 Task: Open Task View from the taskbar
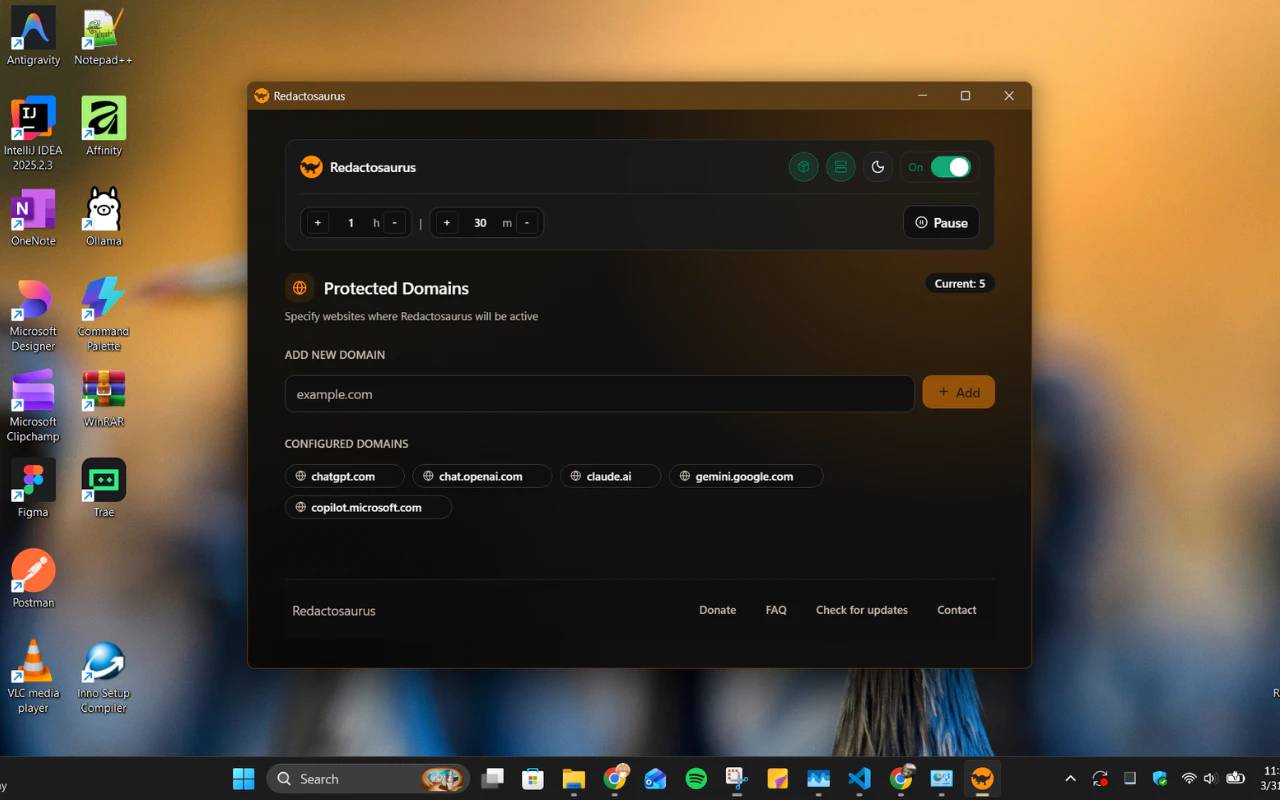492,779
